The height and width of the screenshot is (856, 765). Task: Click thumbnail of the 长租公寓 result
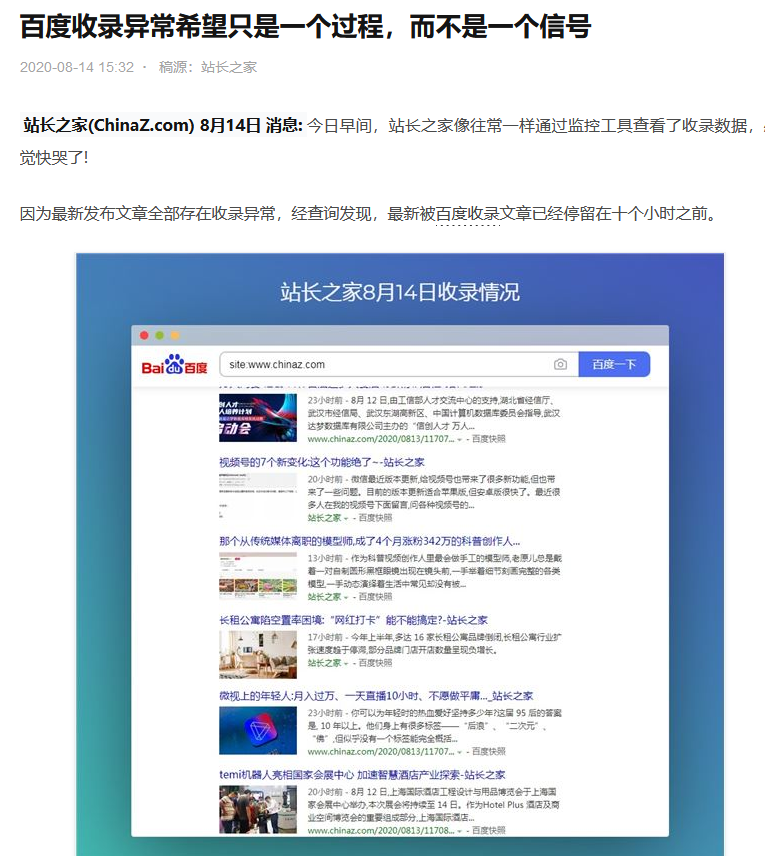tap(258, 655)
